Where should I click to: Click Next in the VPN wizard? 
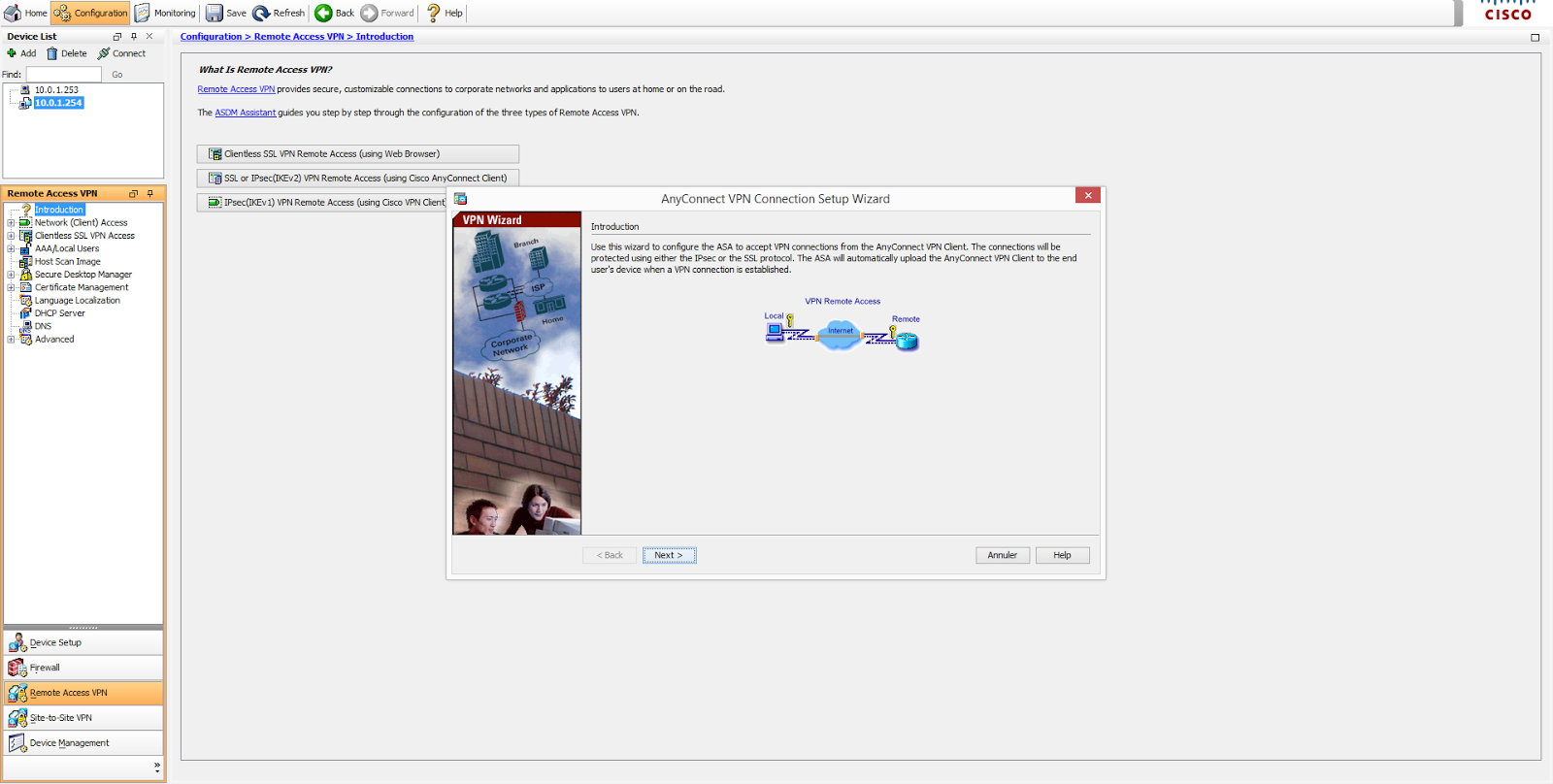[669, 555]
